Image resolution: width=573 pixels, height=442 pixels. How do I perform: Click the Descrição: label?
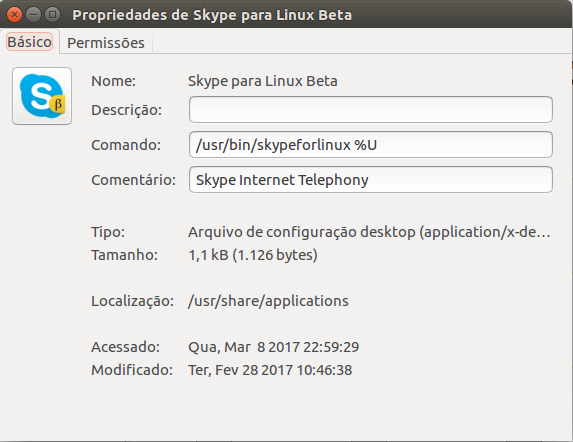point(127,110)
